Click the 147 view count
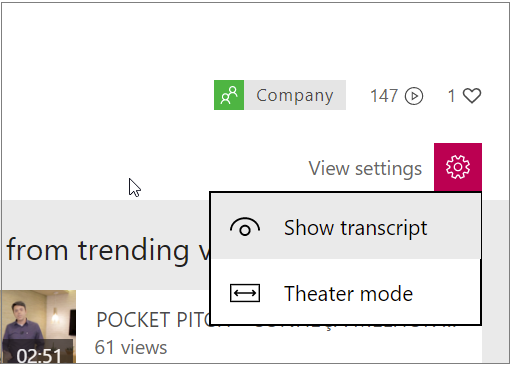Image resolution: width=512 pixels, height=365 pixels. pos(384,96)
